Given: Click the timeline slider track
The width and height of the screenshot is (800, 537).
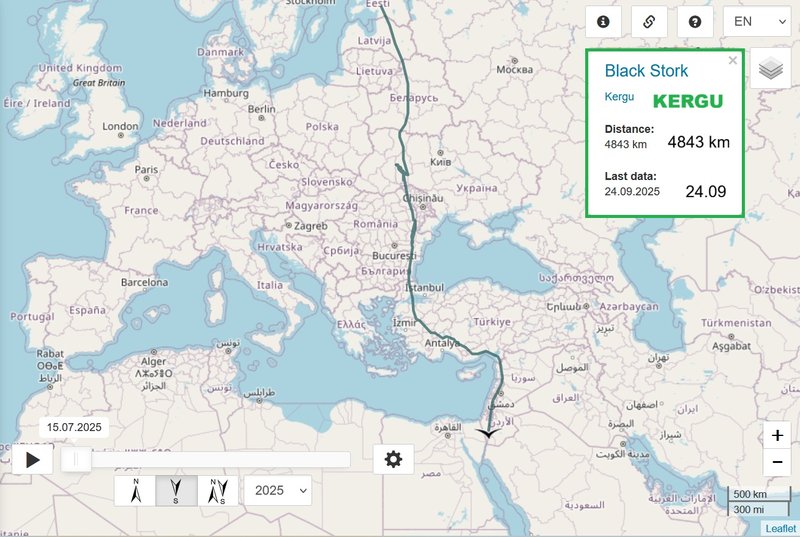Looking at the screenshot, I should click(x=206, y=459).
